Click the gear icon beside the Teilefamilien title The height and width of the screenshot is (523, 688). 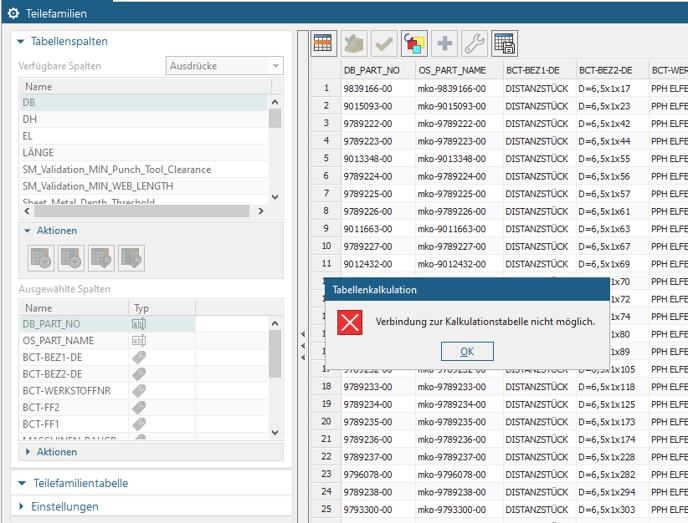13,14
